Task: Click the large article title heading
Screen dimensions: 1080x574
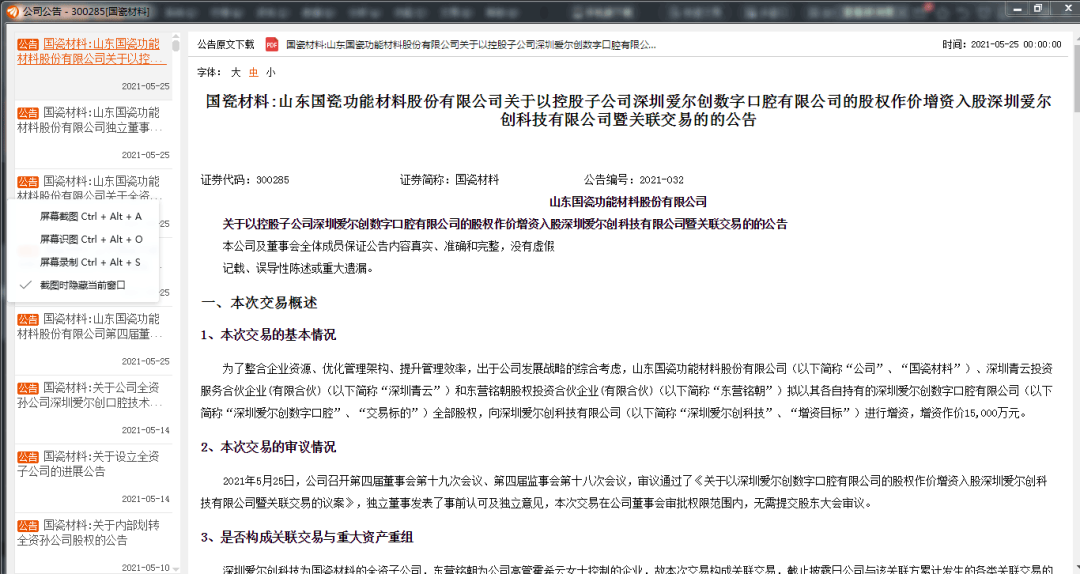Action: coord(628,110)
